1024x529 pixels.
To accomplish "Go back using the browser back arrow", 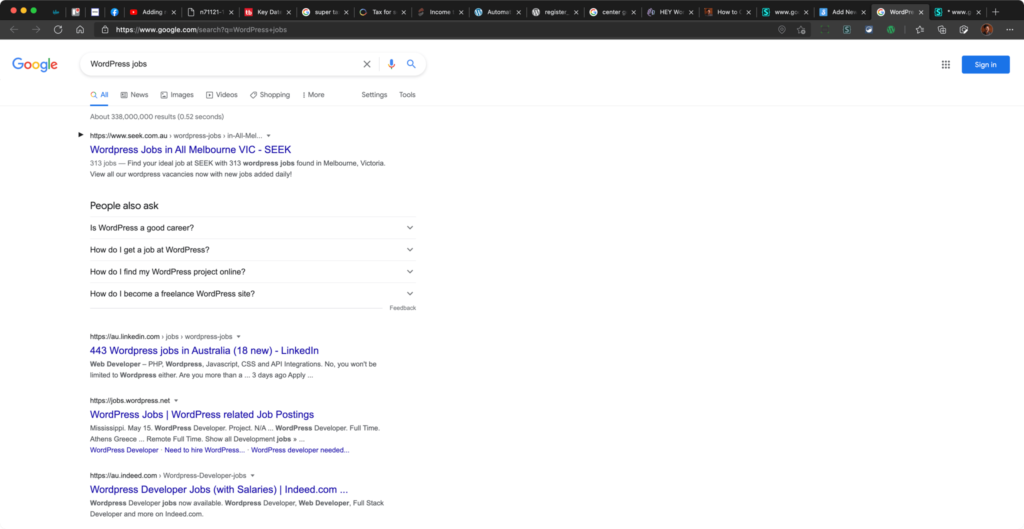I will coord(14,29).
